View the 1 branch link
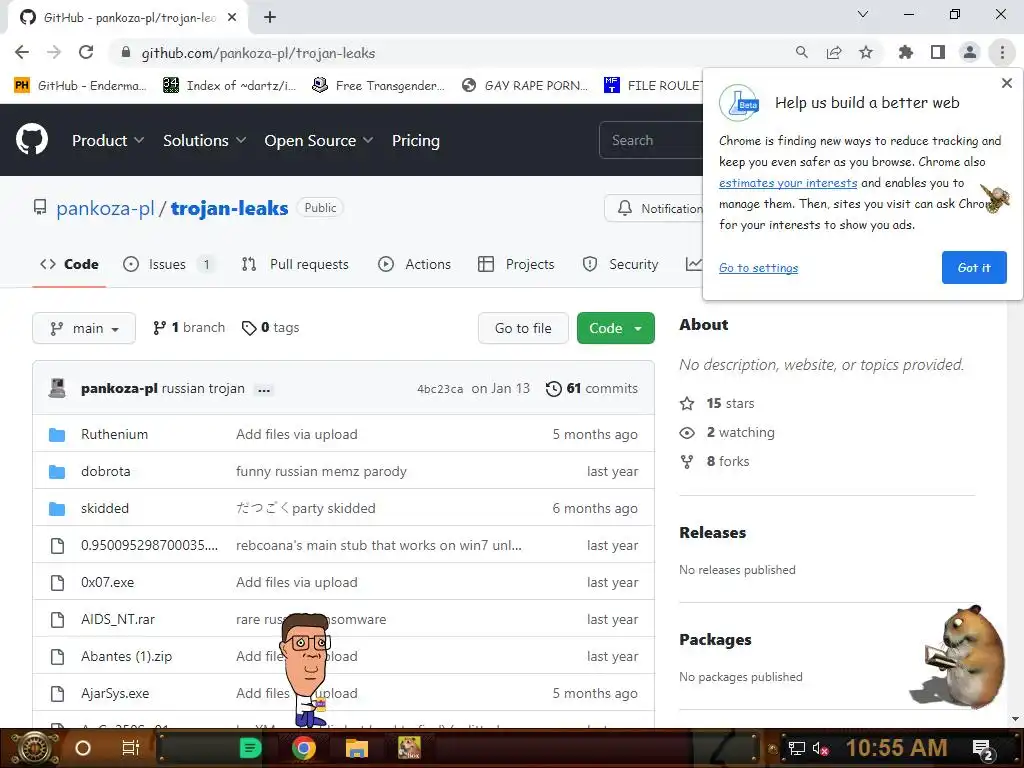The image size is (1024, 768). click(189, 327)
